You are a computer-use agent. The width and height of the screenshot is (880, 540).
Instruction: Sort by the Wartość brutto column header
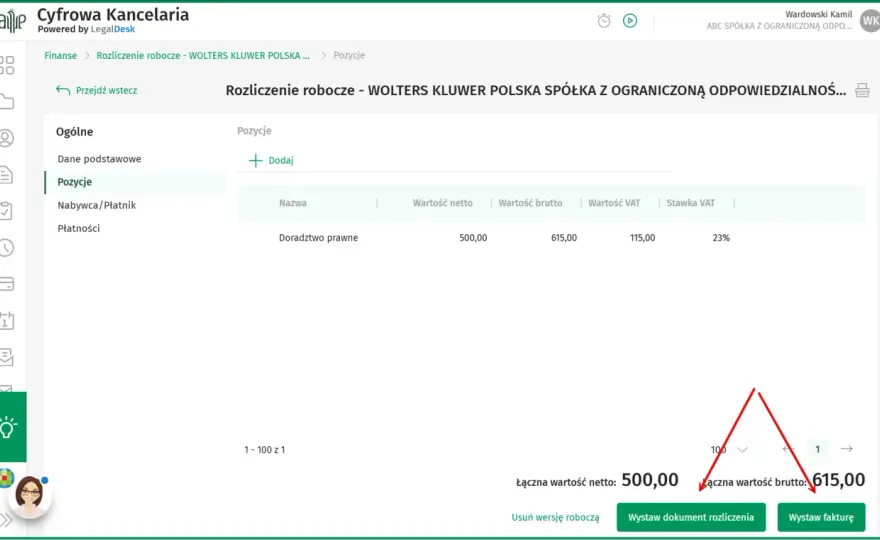click(530, 203)
